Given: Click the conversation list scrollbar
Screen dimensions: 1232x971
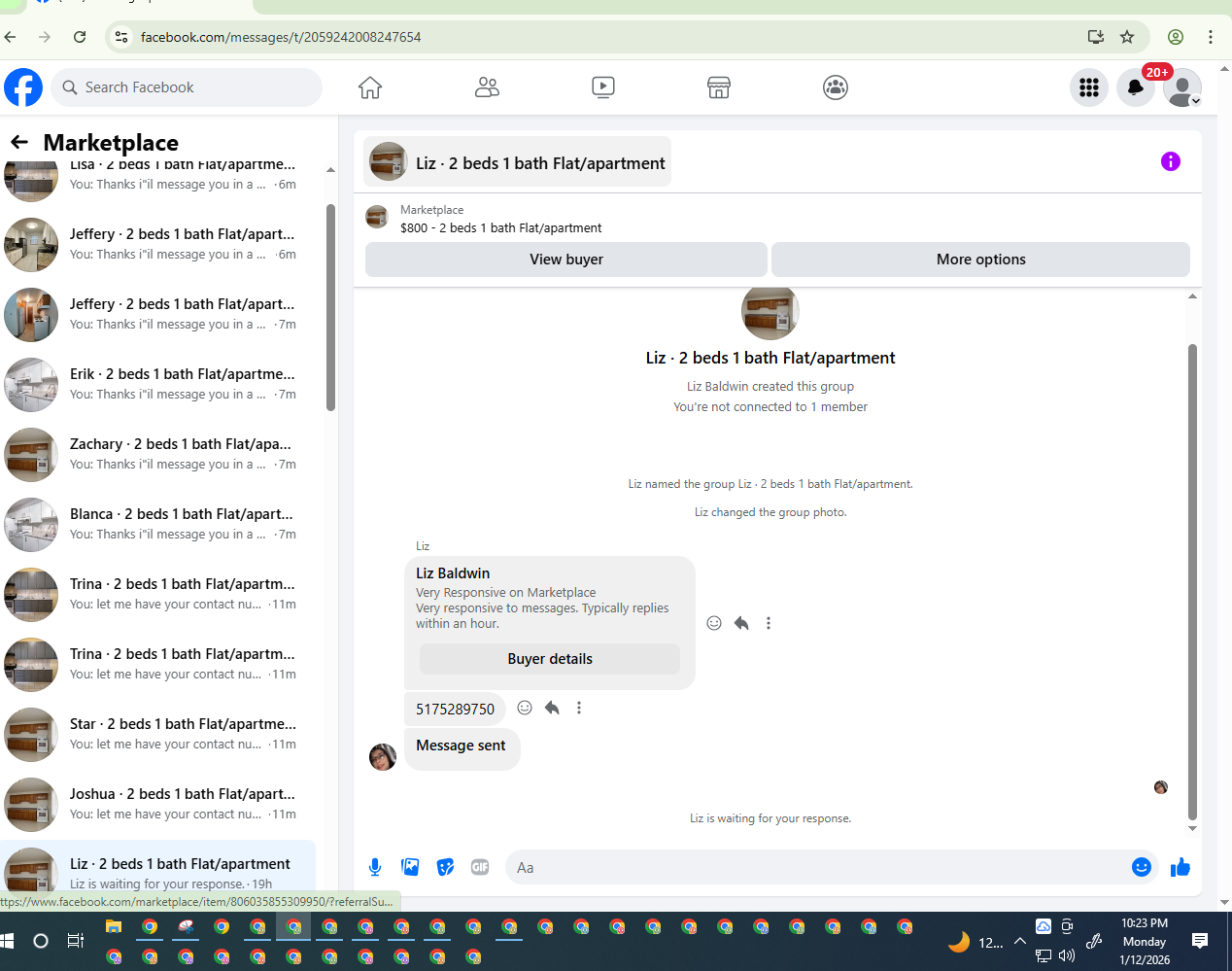Looking at the screenshot, I should tap(330, 307).
